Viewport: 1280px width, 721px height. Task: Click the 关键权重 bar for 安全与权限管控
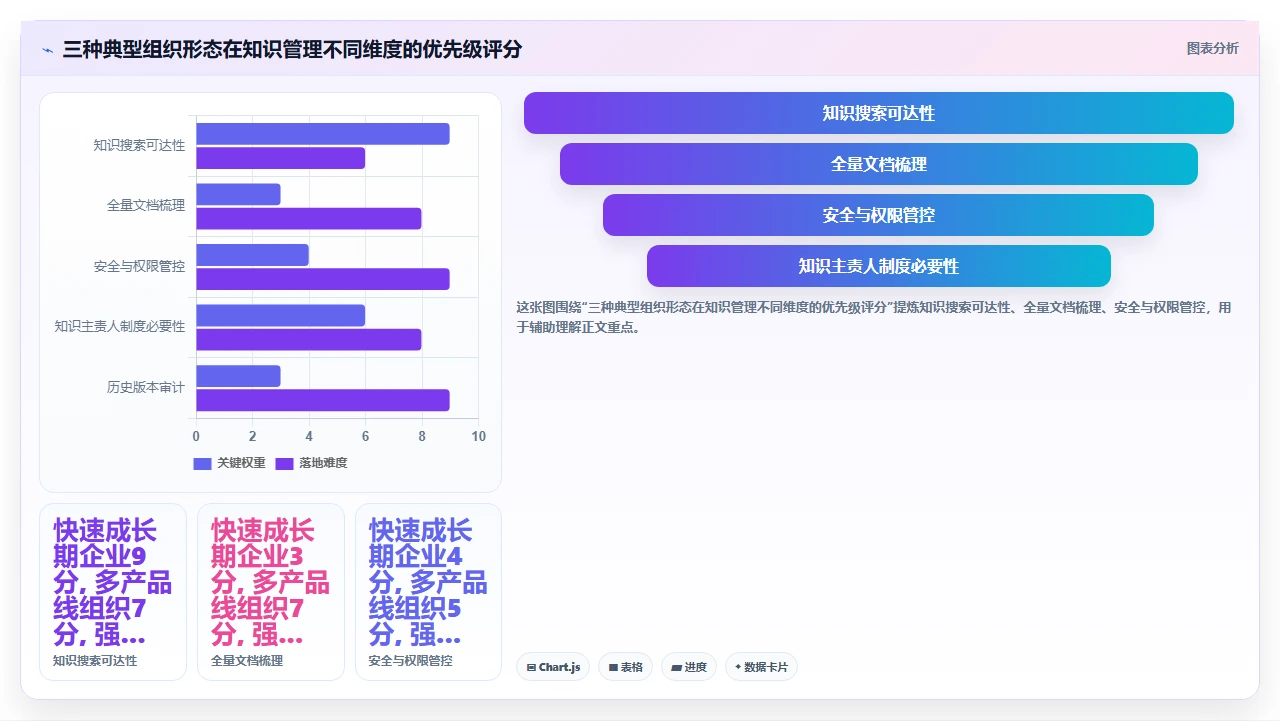[x=252, y=255]
